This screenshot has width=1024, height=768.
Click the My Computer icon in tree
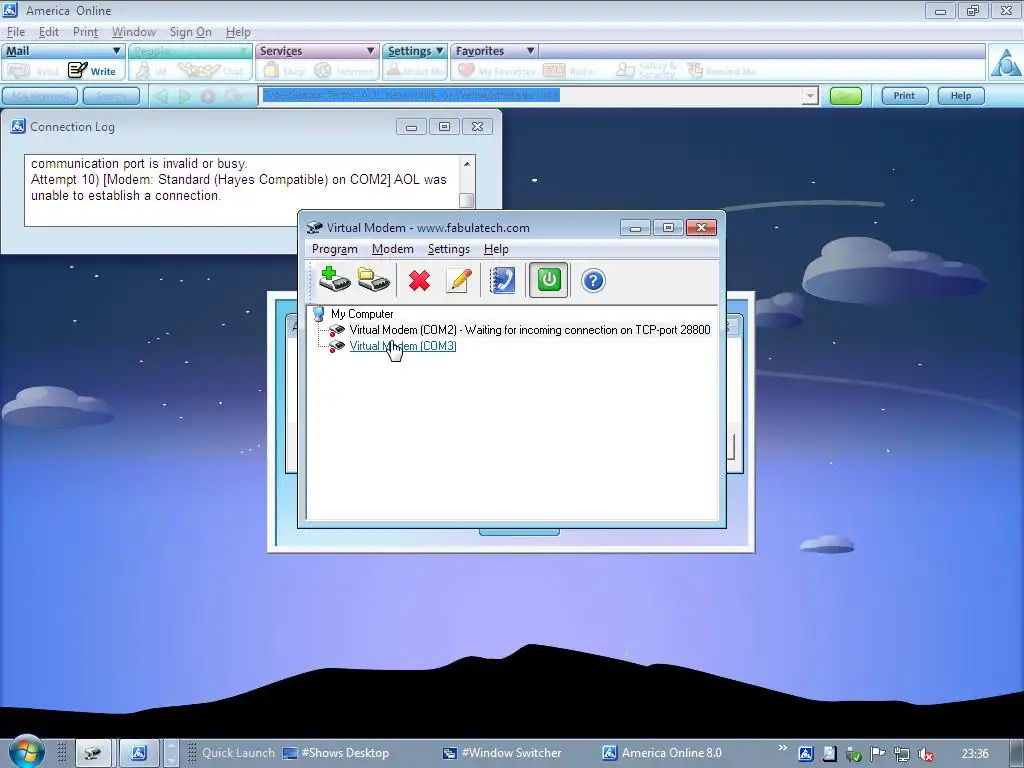click(319, 314)
